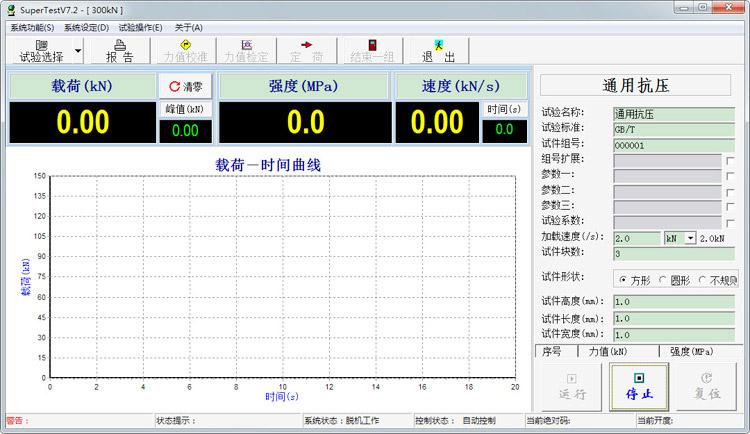750x434 pixels.
Task: Open the 试验操作(E) menu
Action: [x=140, y=27]
